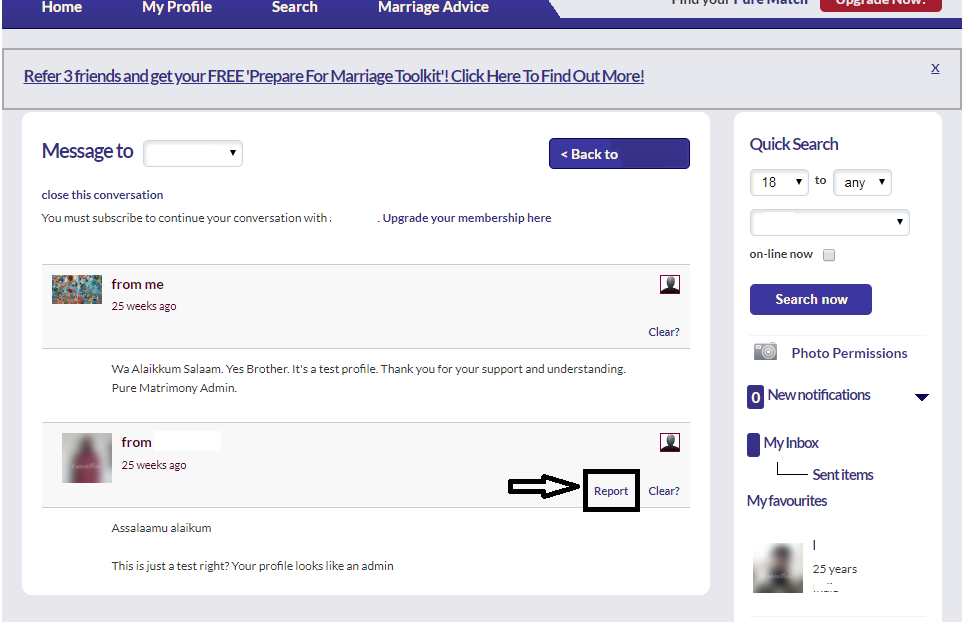The height and width of the screenshot is (622, 970).
Task: Click the notifications count badge
Action: click(x=755, y=397)
